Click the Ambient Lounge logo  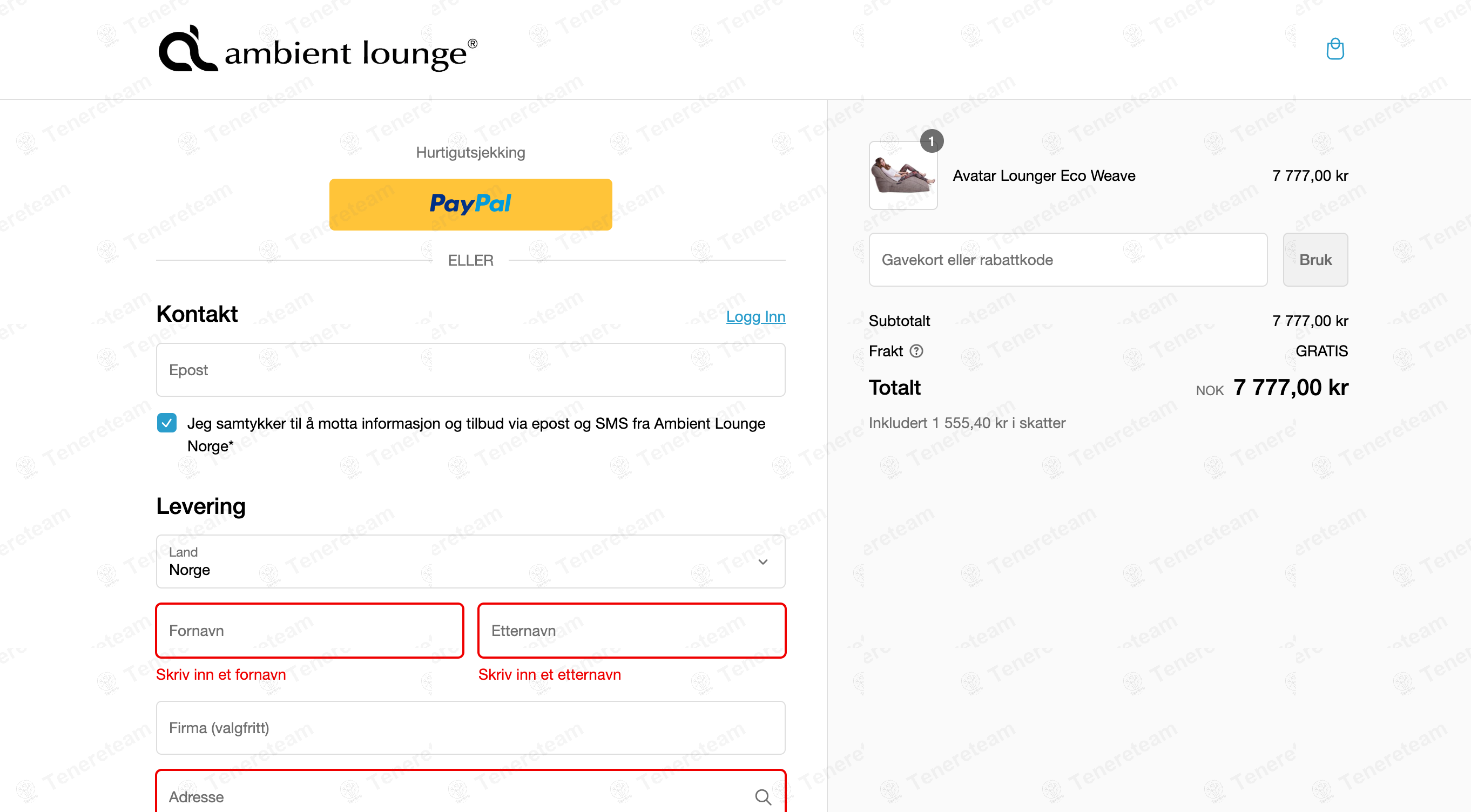(x=318, y=50)
